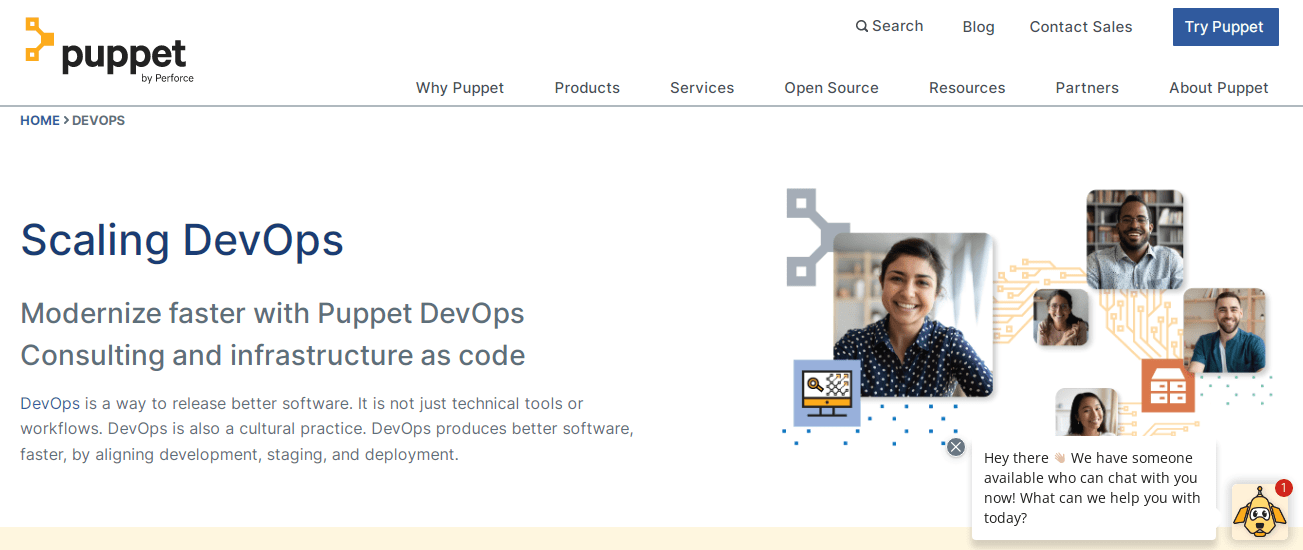
Task: Open the Contact Sales link
Action: (x=1081, y=27)
